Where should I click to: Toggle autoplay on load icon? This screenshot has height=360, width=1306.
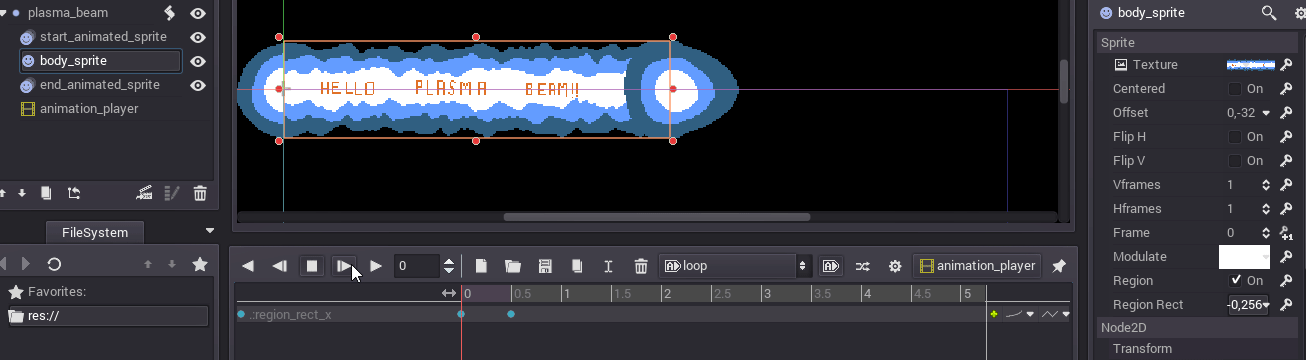[830, 266]
